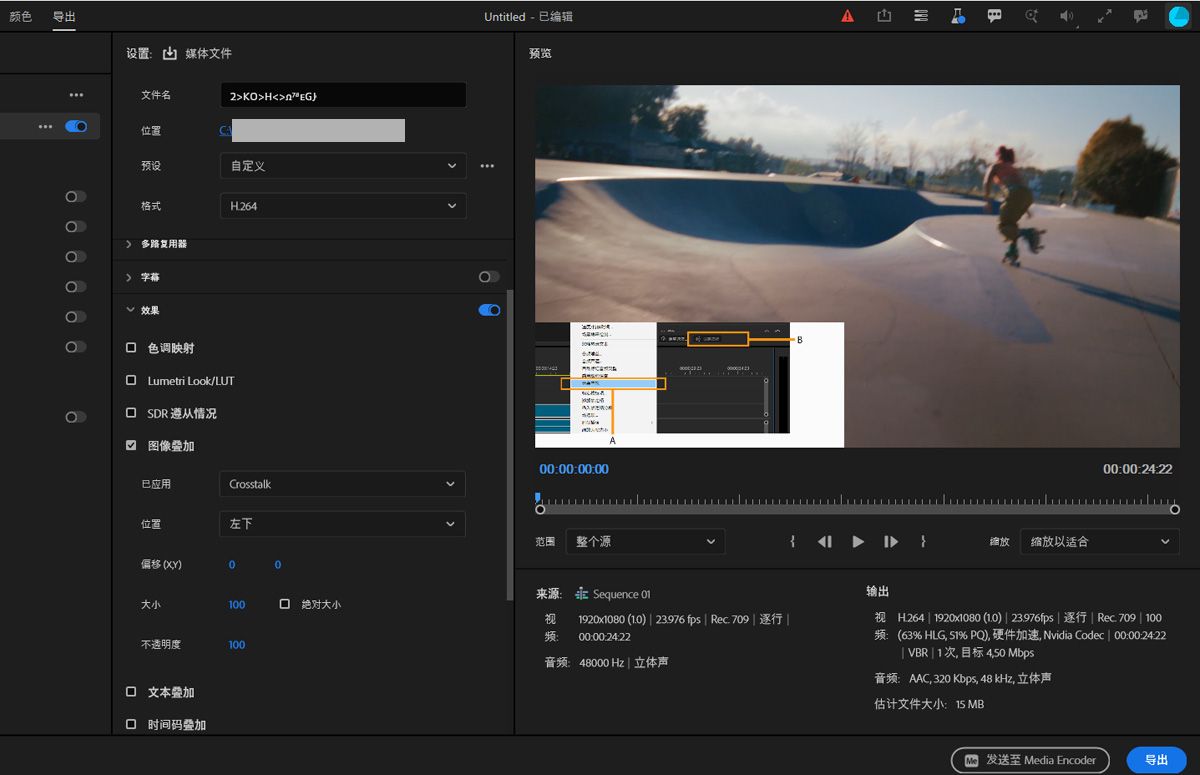Step forward one frame in preview
This screenshot has width=1200, height=775.
pos(890,541)
